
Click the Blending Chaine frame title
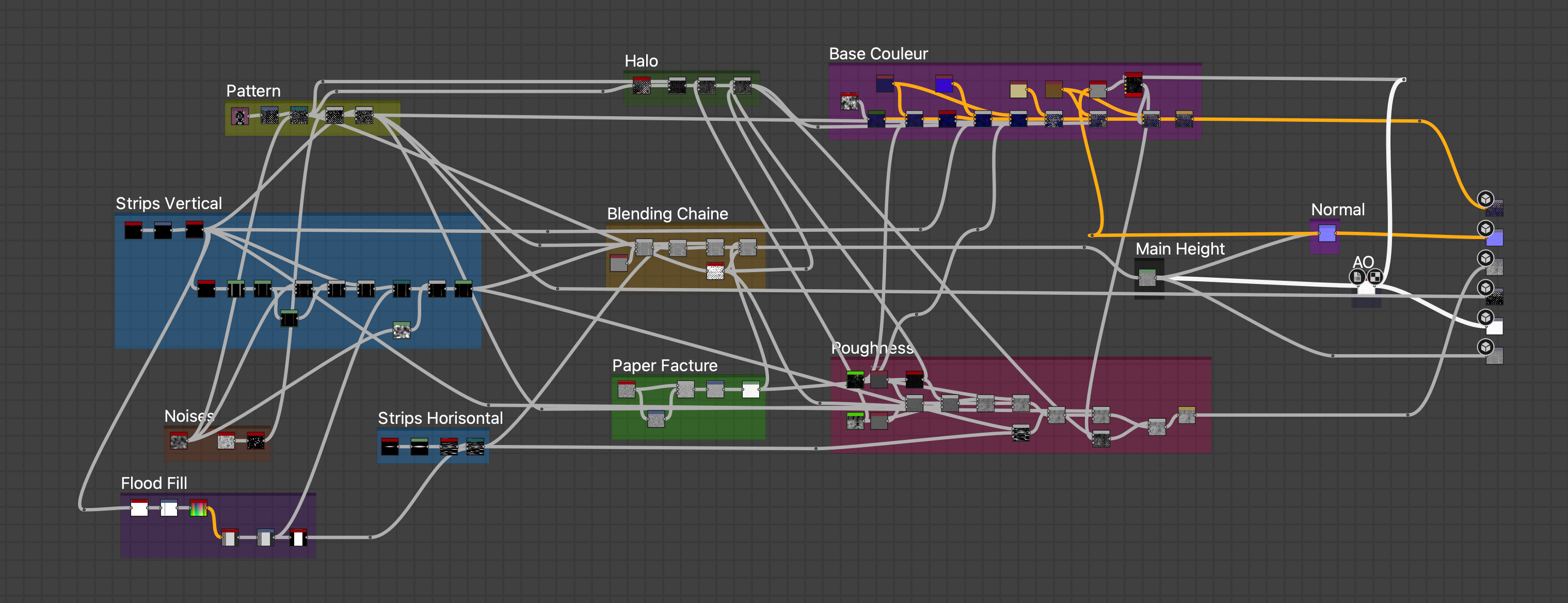click(667, 214)
